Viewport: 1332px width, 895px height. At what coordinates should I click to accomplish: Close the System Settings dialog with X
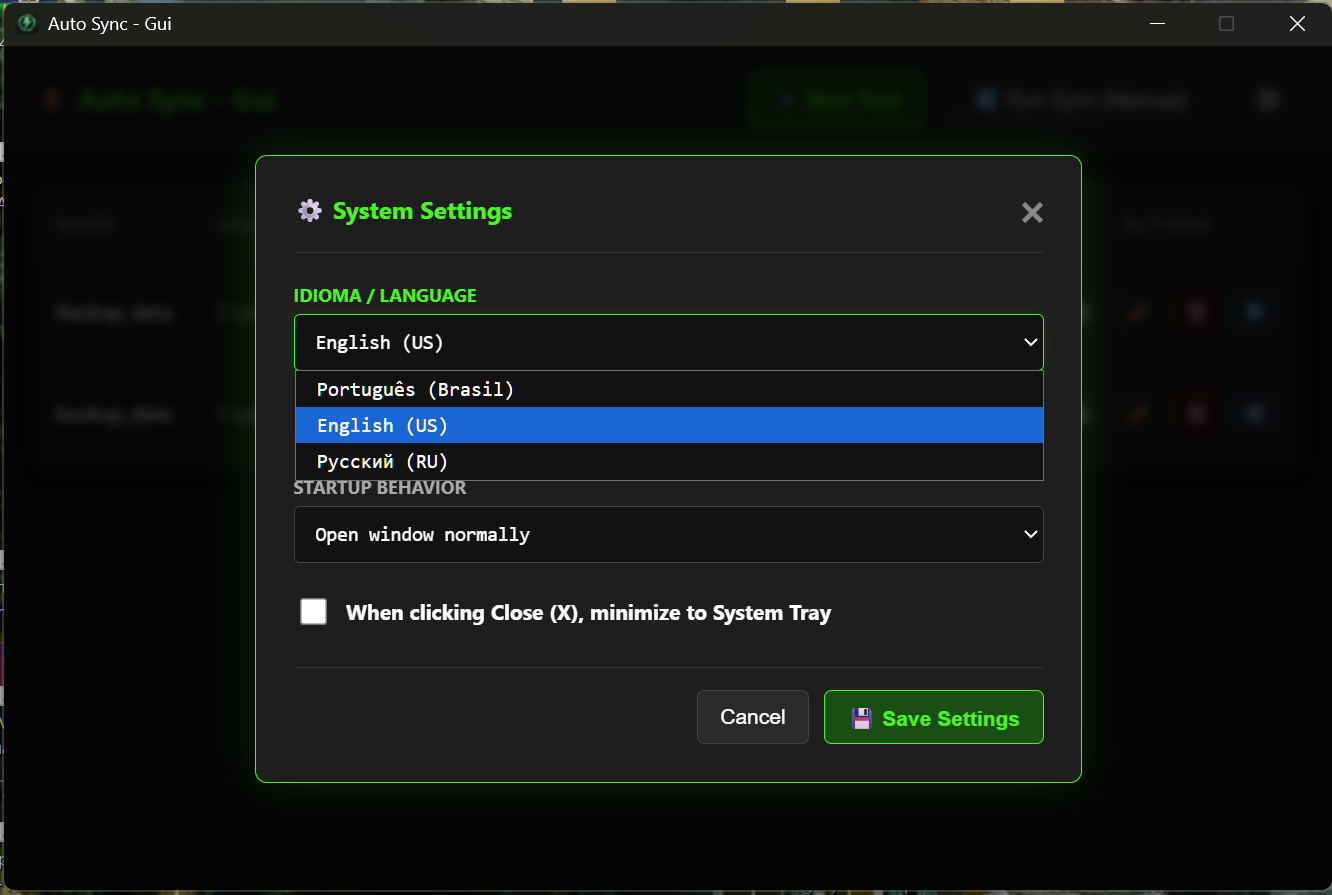coord(1032,212)
